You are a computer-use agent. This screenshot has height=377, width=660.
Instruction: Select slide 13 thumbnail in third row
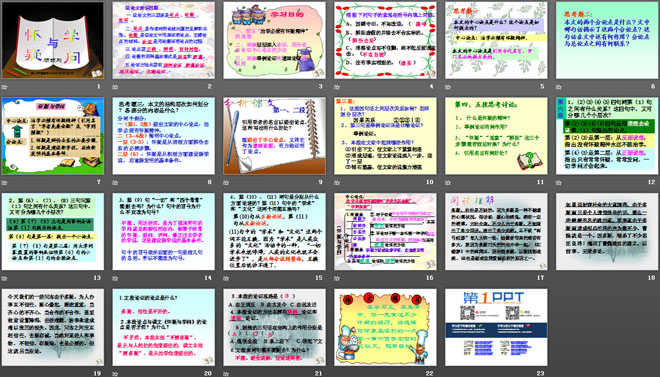click(53, 231)
